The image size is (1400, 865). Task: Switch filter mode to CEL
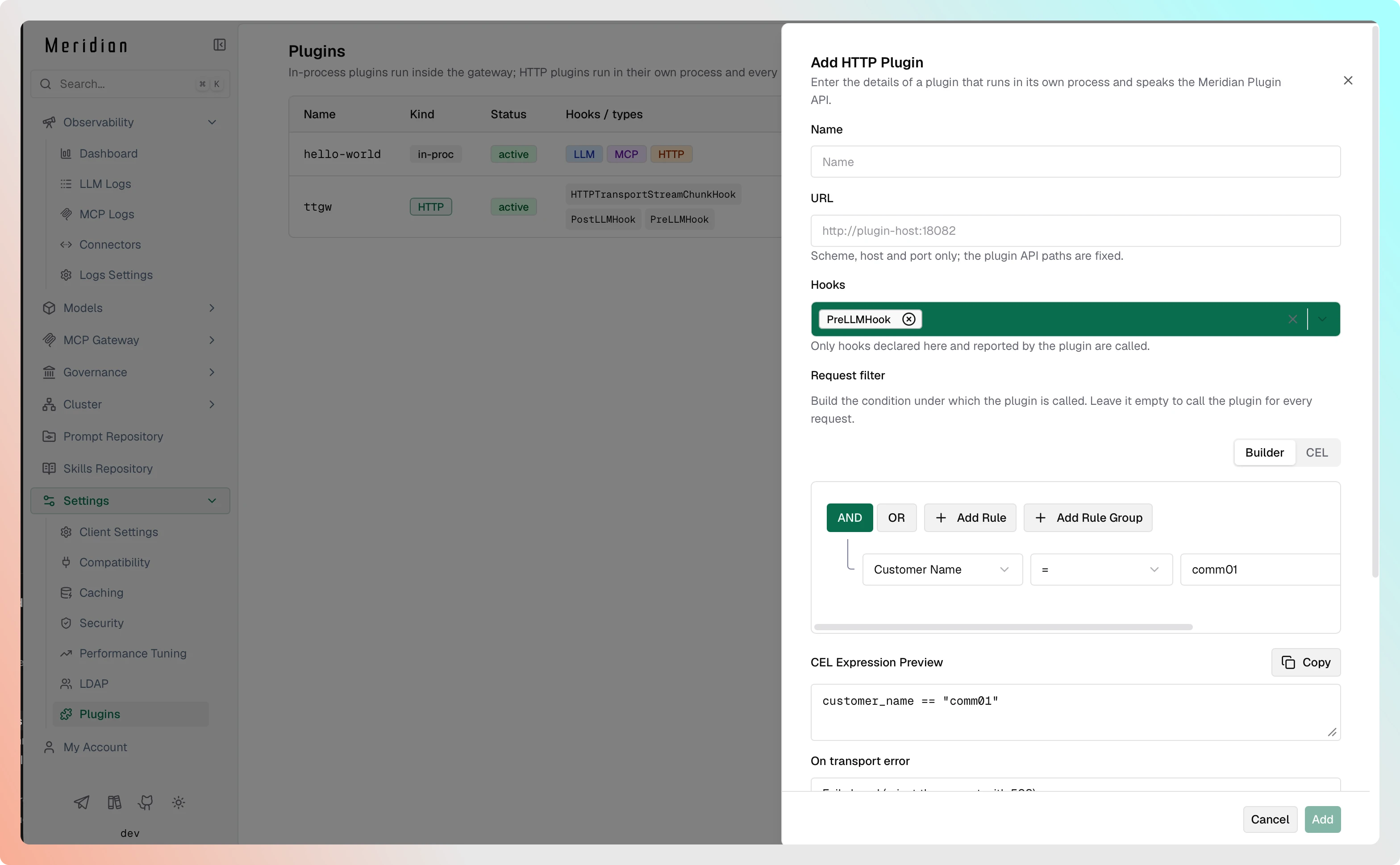1317,453
